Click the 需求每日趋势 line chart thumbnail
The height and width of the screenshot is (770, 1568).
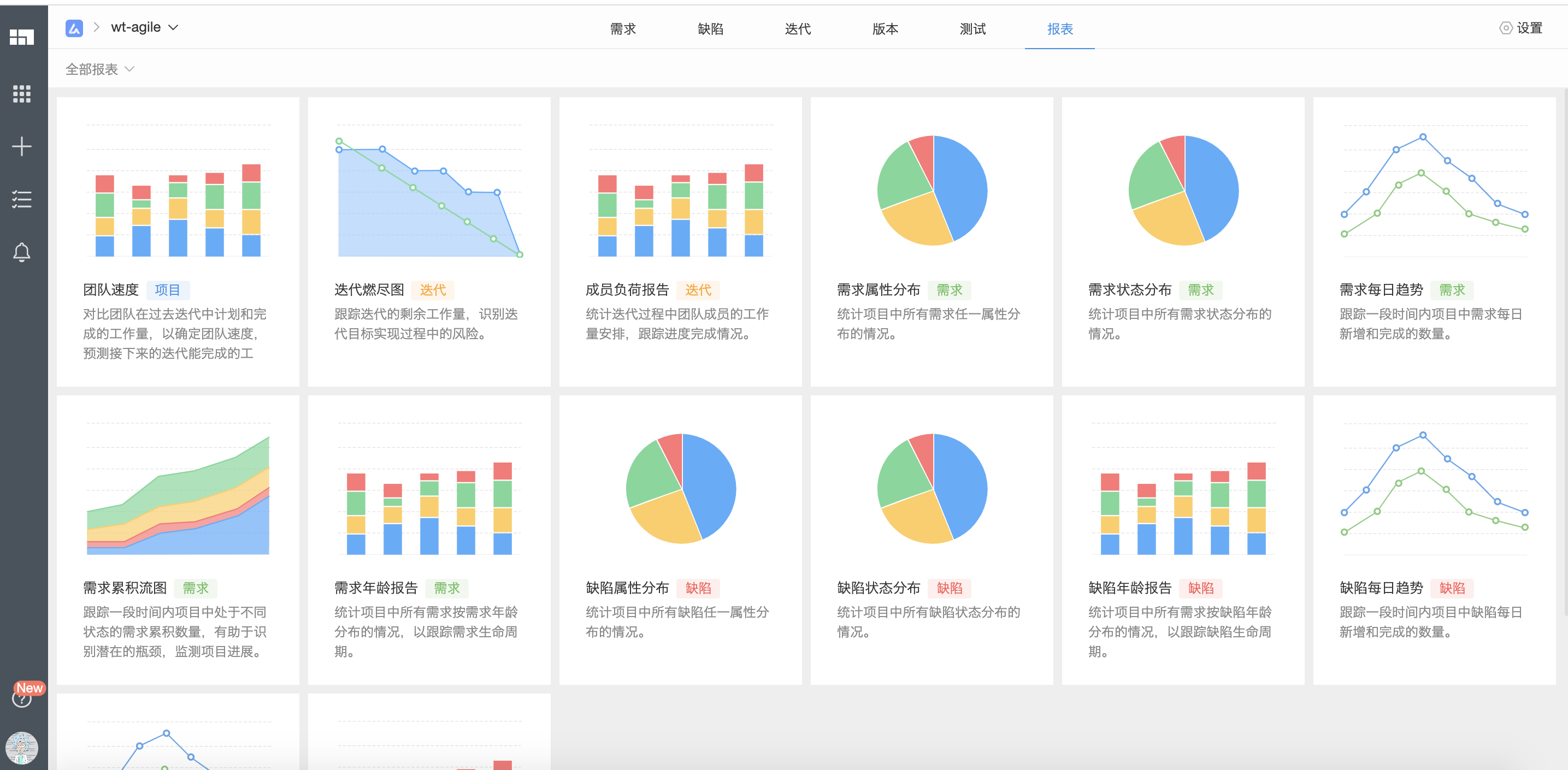[1435, 191]
